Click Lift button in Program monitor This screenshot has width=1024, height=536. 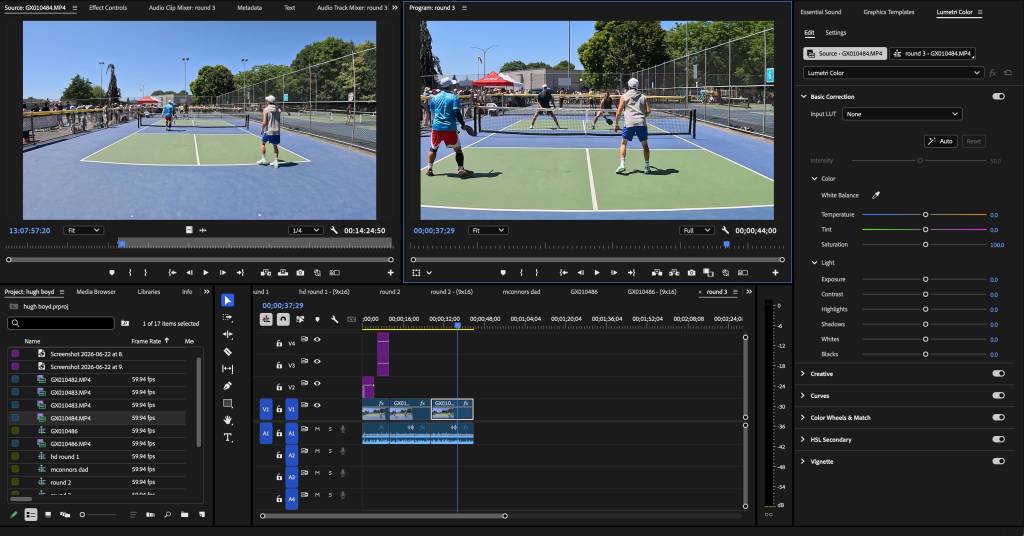point(657,273)
